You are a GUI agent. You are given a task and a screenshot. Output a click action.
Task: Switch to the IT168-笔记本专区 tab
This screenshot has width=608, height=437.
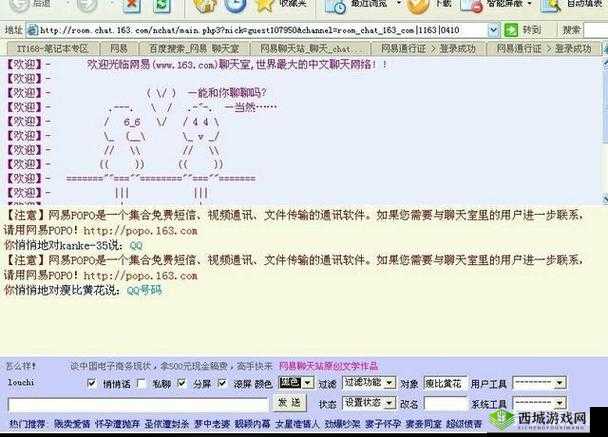pos(52,48)
